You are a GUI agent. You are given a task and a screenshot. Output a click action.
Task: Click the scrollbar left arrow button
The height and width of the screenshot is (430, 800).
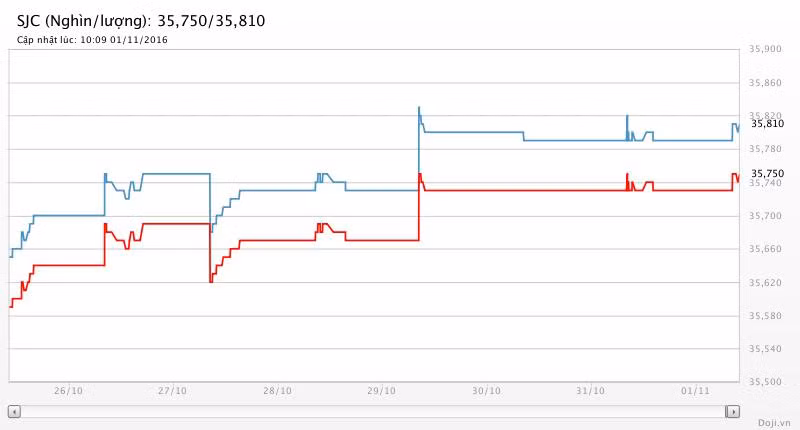[x=14, y=411]
